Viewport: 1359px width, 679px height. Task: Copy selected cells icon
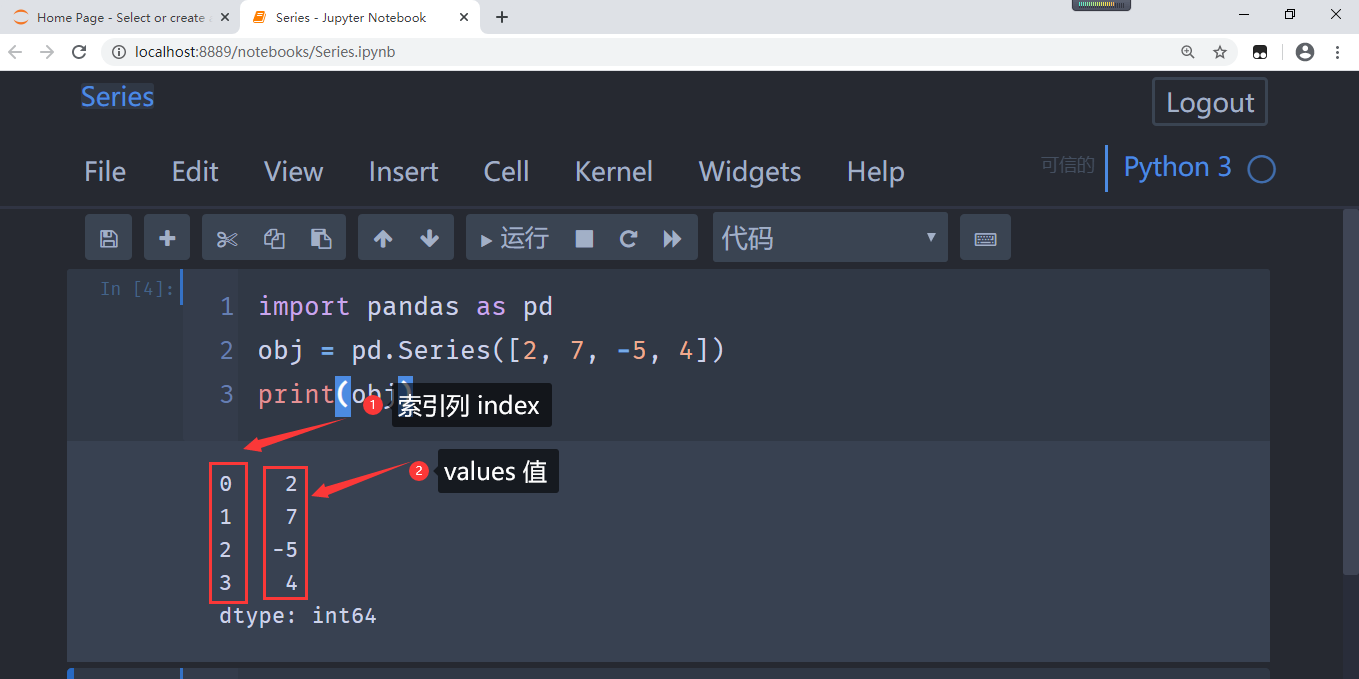tap(274, 238)
